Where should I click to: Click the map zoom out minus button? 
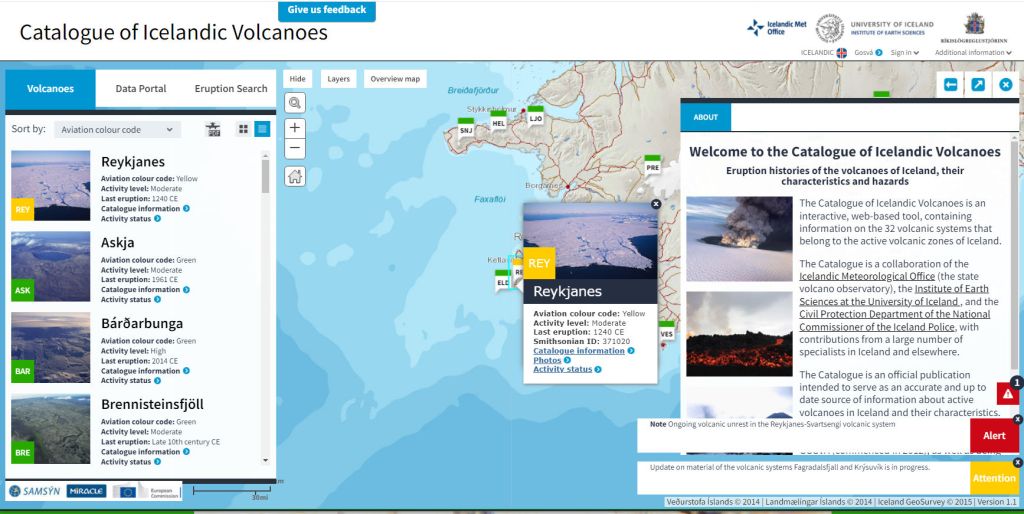(x=295, y=149)
